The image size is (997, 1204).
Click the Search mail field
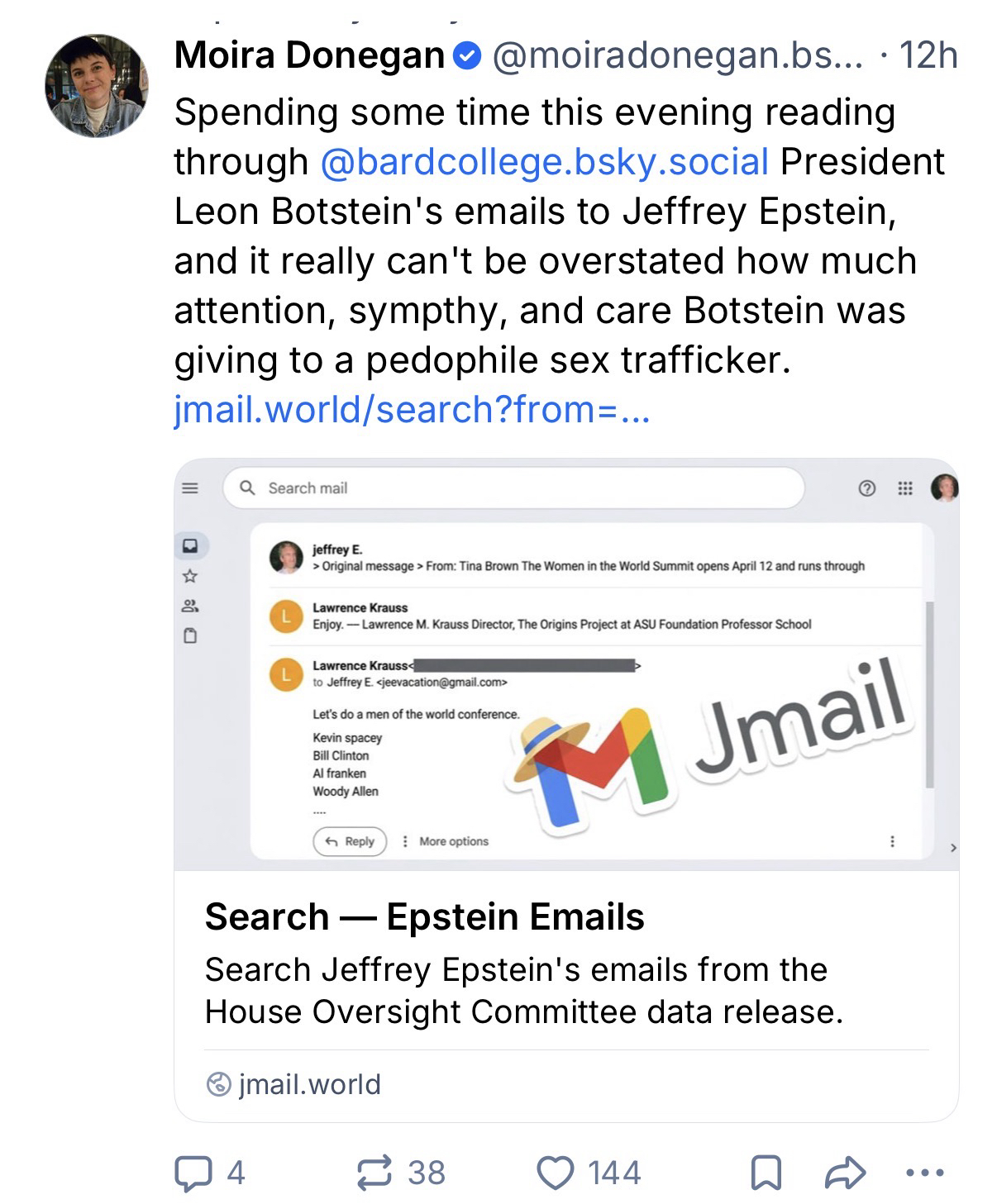[x=513, y=488]
